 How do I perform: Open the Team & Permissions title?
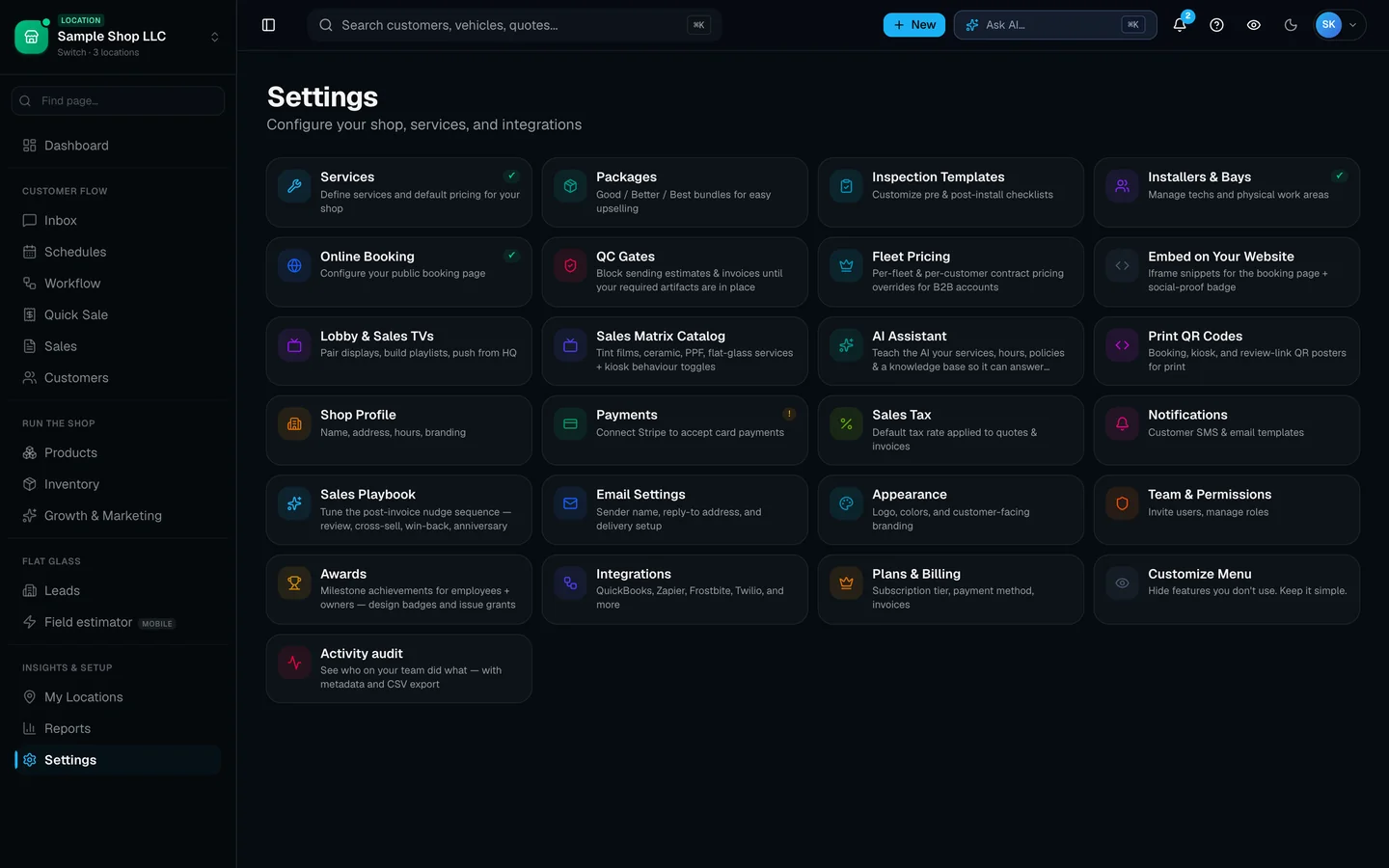[x=1210, y=494]
